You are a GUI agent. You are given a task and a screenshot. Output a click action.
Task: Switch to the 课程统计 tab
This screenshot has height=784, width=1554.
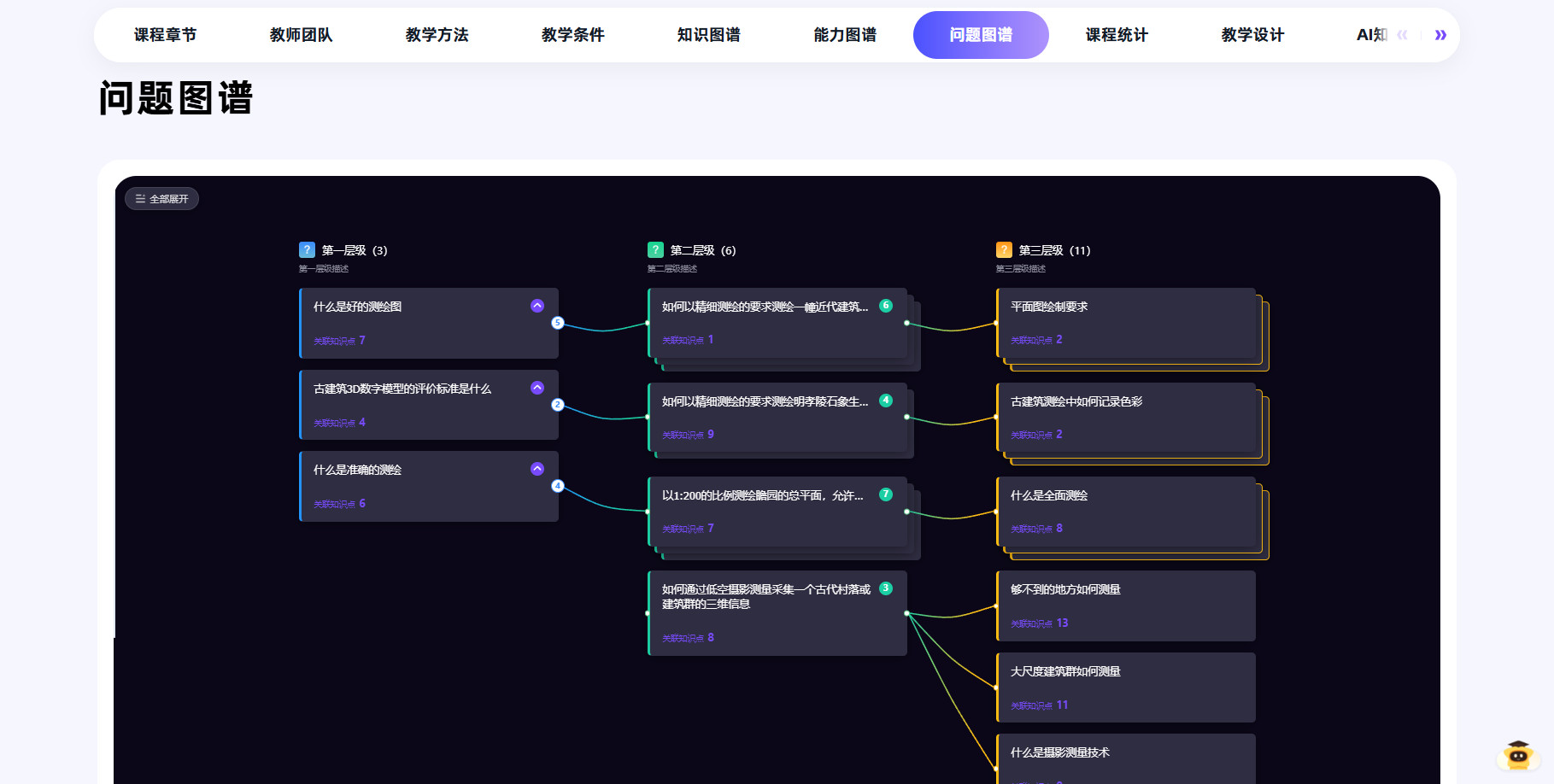point(1117,35)
